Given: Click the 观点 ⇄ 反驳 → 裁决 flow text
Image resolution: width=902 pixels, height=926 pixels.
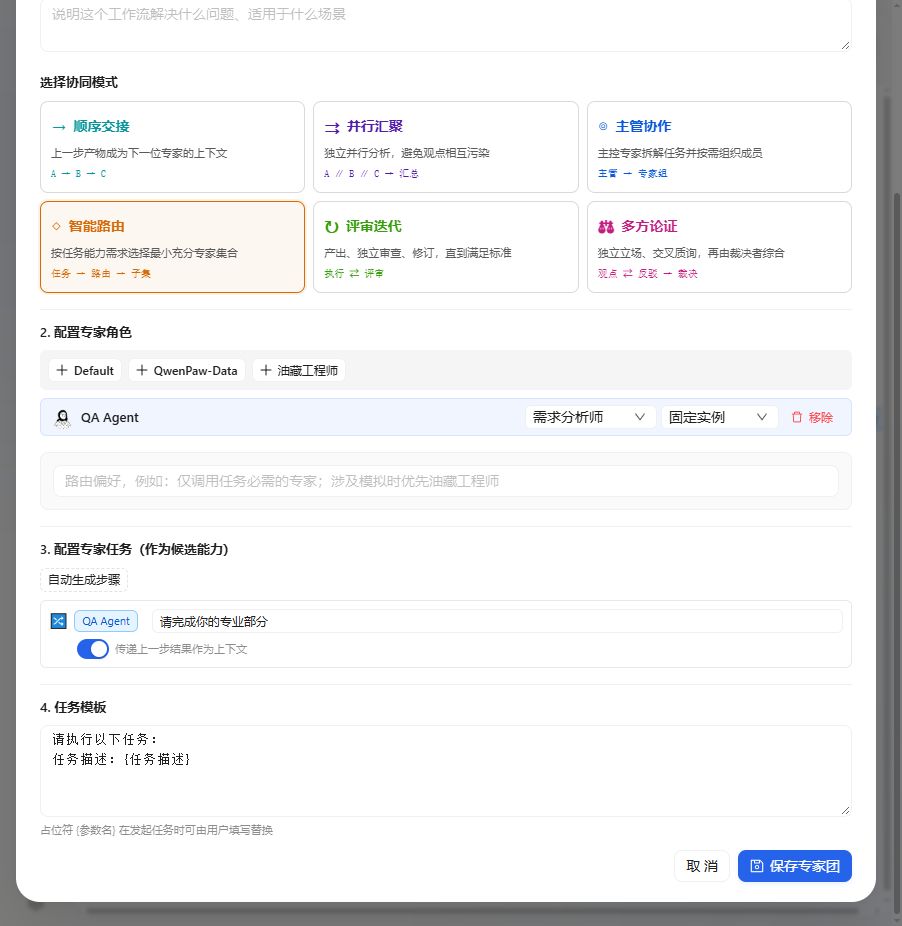Looking at the screenshot, I should point(648,273).
